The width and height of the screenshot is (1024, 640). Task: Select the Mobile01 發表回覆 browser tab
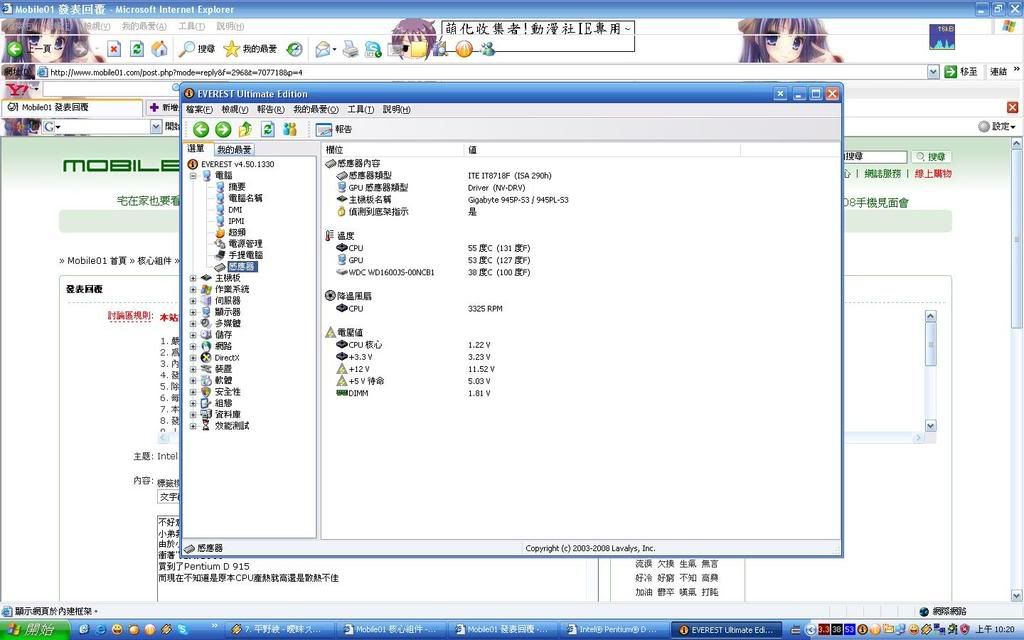[72, 107]
